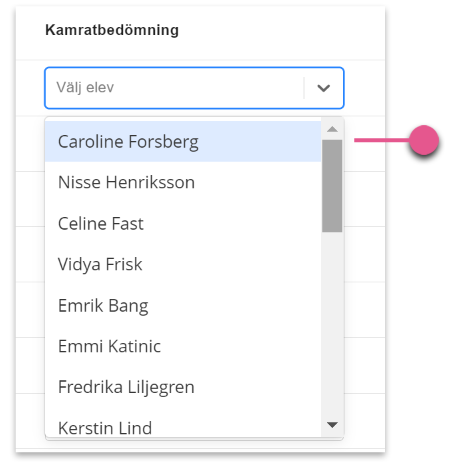Click the scrollbar up arrow

pos(332,129)
